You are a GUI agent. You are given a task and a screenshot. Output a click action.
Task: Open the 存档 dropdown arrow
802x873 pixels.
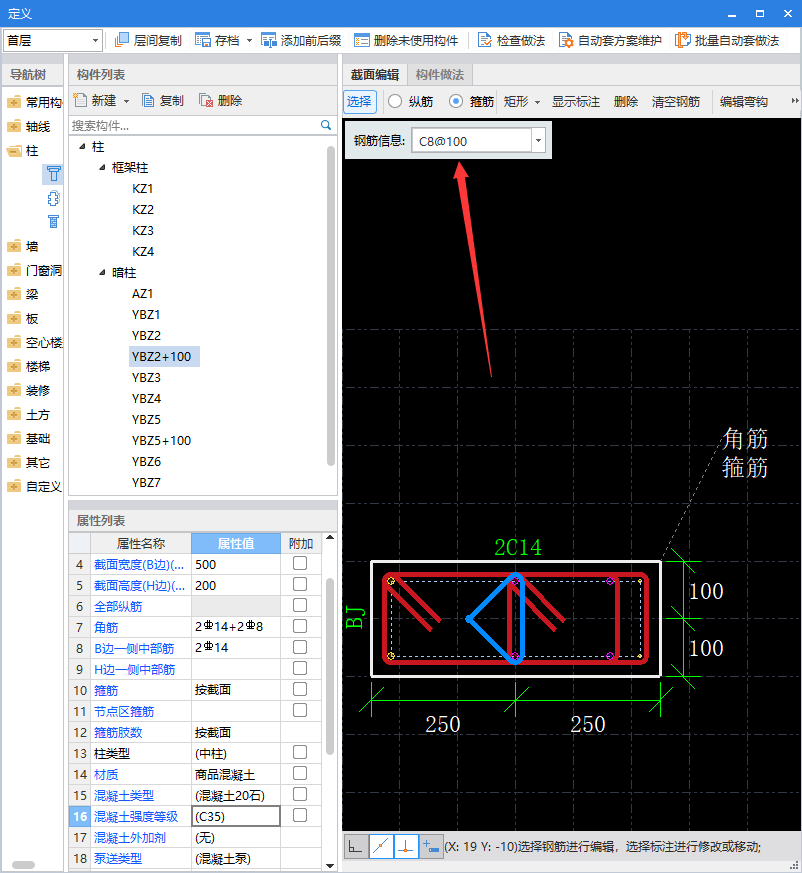click(249, 41)
